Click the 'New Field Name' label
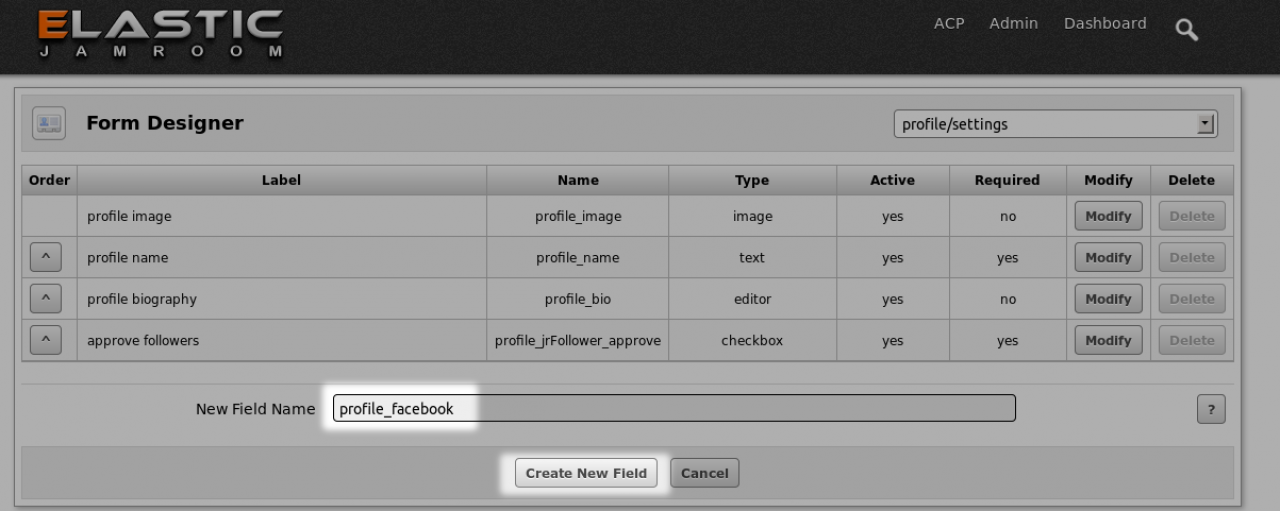Image resolution: width=1280 pixels, height=511 pixels. point(255,409)
